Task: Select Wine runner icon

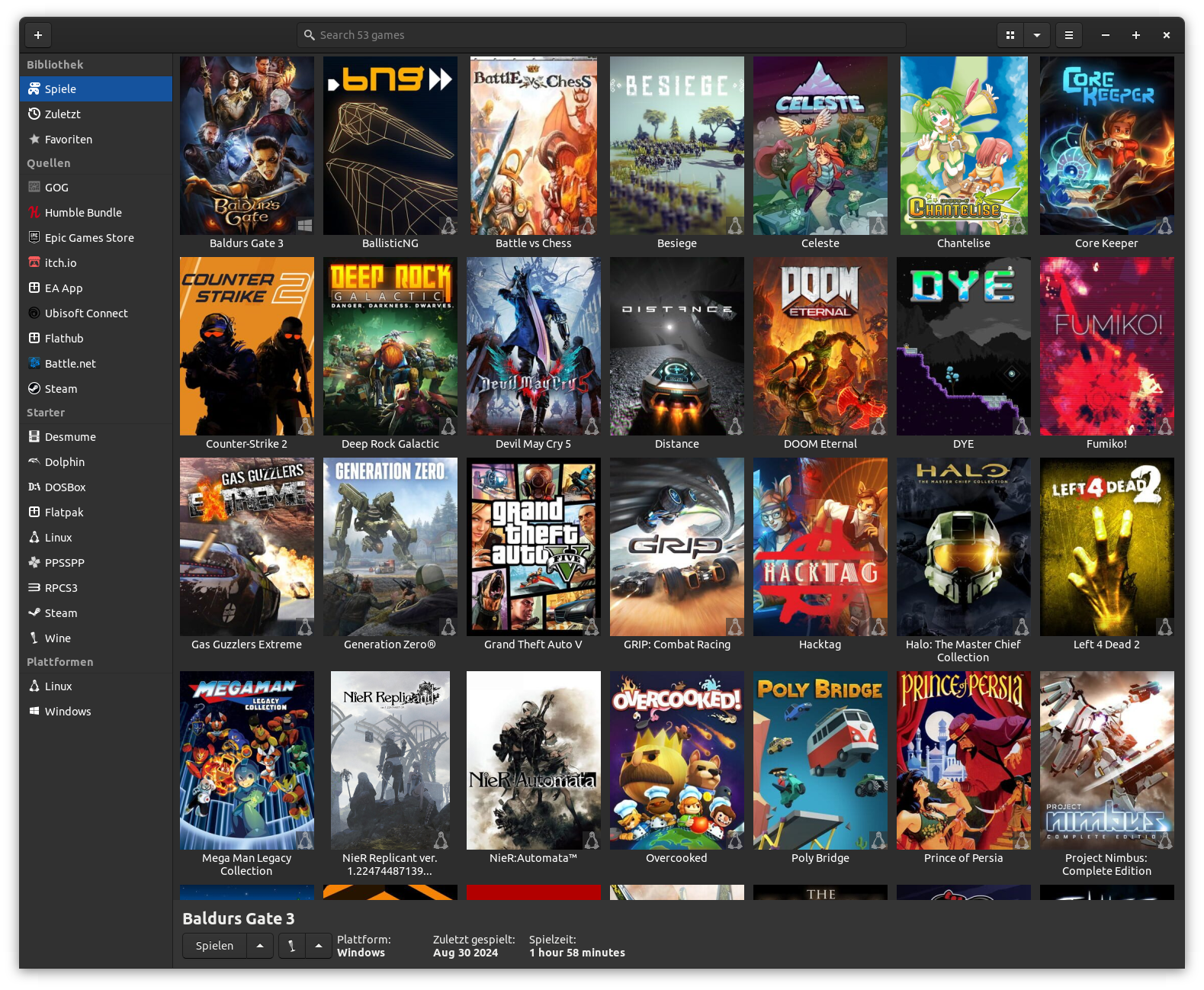Action: tap(34, 638)
